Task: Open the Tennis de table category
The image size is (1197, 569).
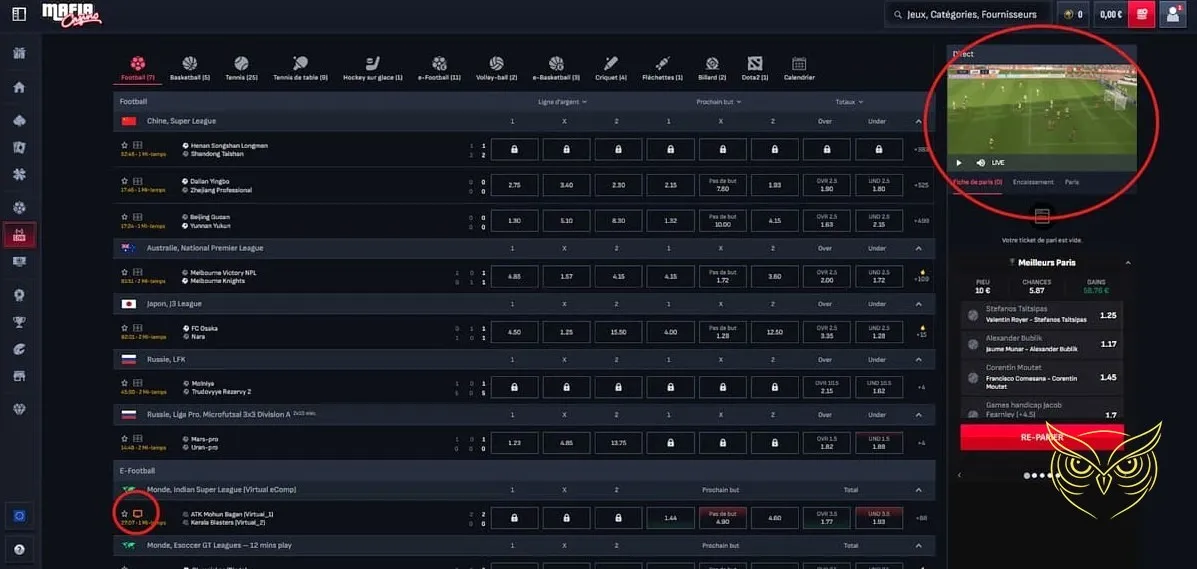Action: point(300,64)
